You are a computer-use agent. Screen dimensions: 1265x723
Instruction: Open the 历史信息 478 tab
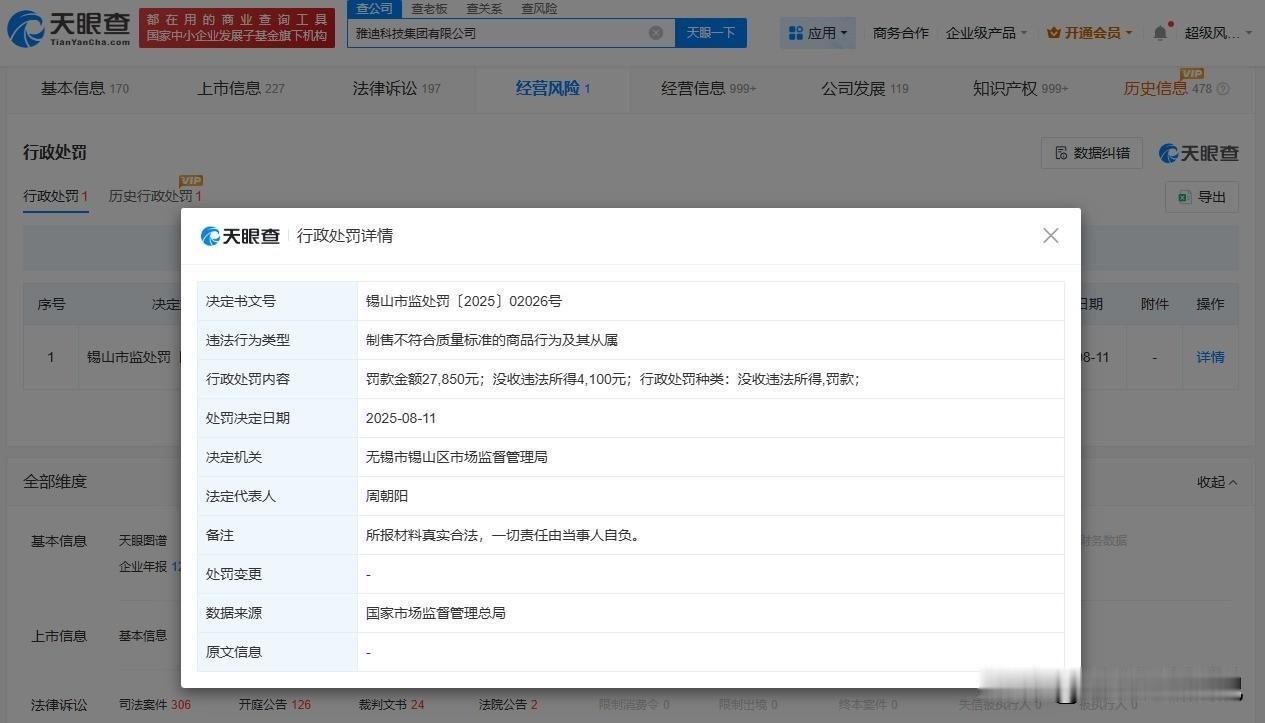coord(1167,88)
